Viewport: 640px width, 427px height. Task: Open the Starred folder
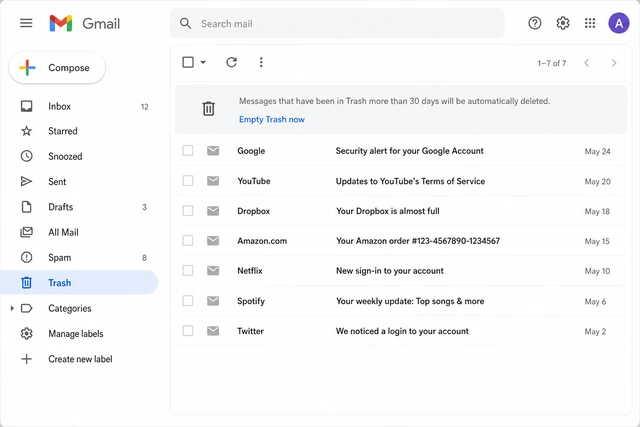click(x=79, y=131)
